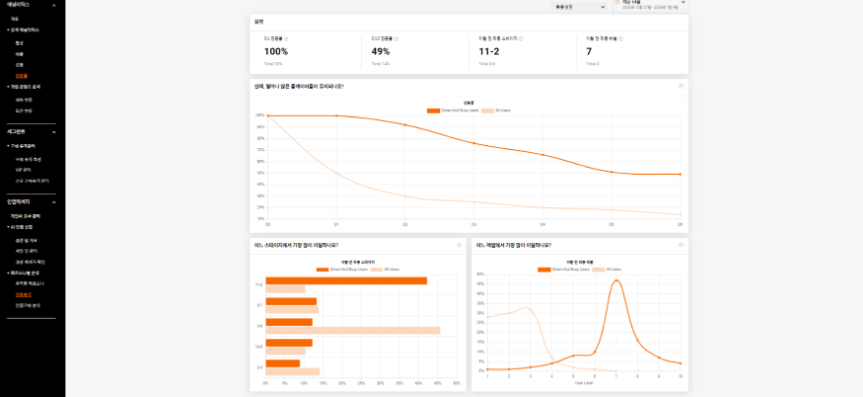Click the 100% value in the summary card
The width and height of the screenshot is (863, 397).
coord(276,52)
